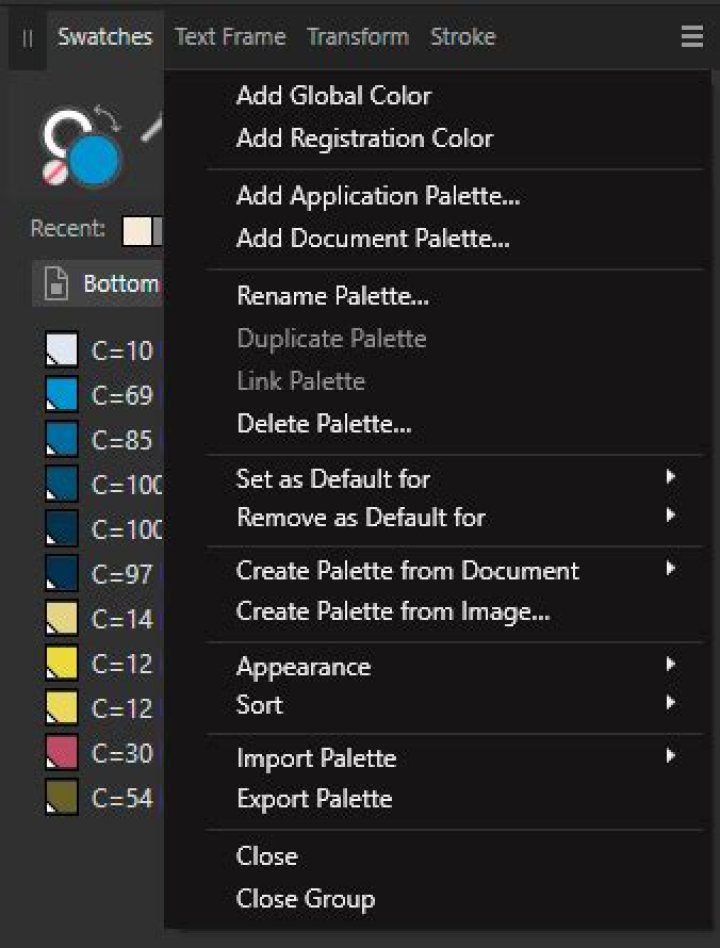This screenshot has width=720, height=948.
Task: Switch to the Text Frame tab
Action: (230, 37)
